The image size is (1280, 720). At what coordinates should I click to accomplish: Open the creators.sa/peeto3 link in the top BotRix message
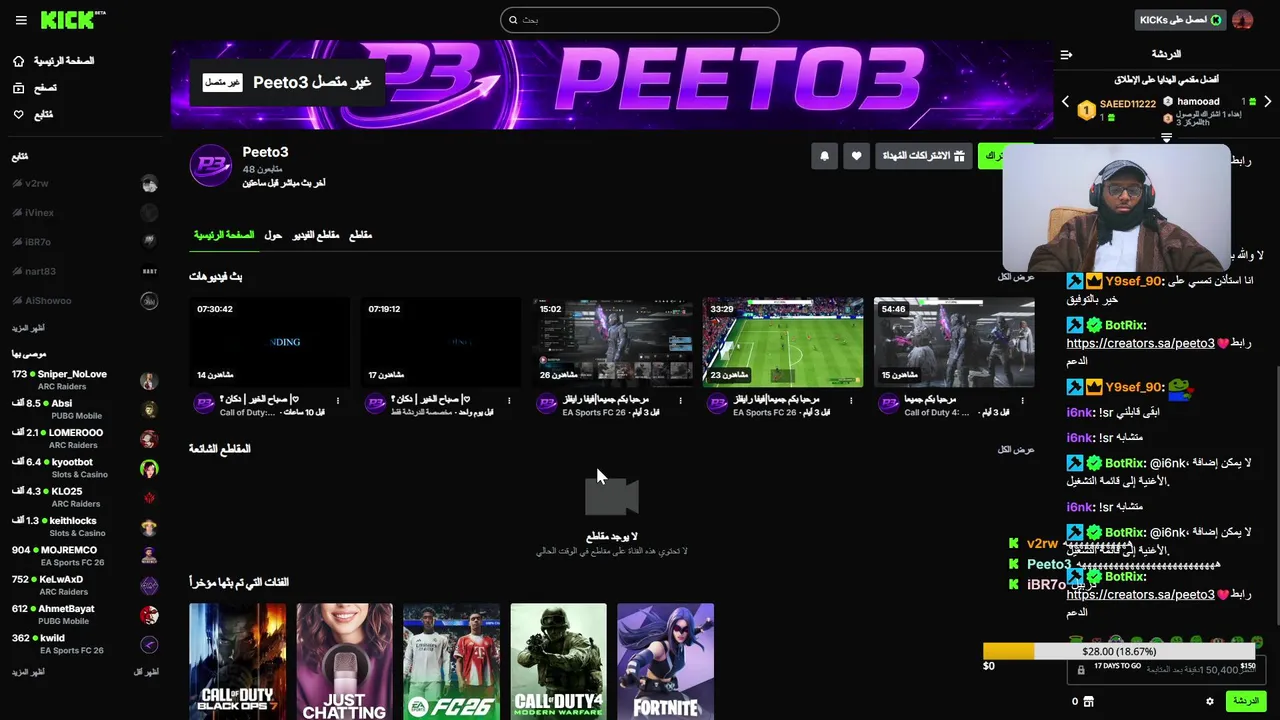pos(1140,343)
